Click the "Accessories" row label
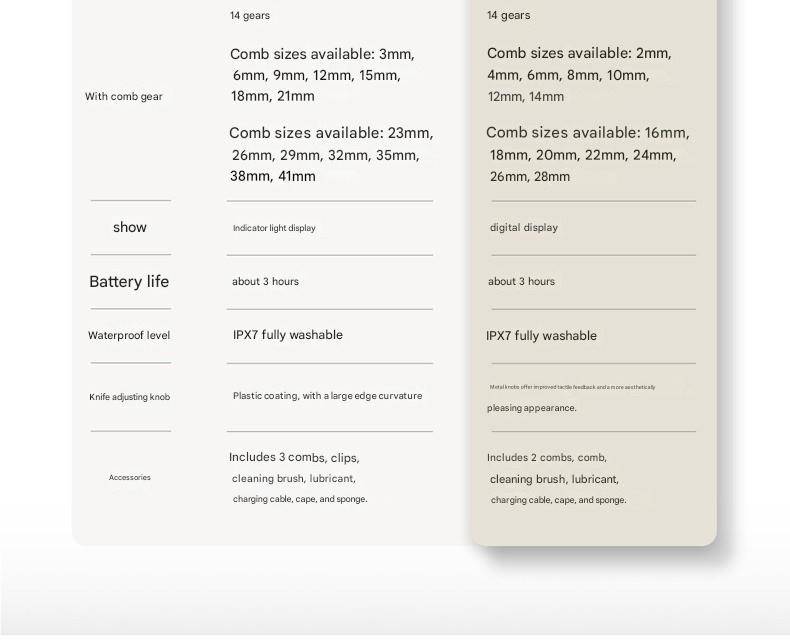Viewport: 790px width, 640px height. pyautogui.click(x=129, y=478)
